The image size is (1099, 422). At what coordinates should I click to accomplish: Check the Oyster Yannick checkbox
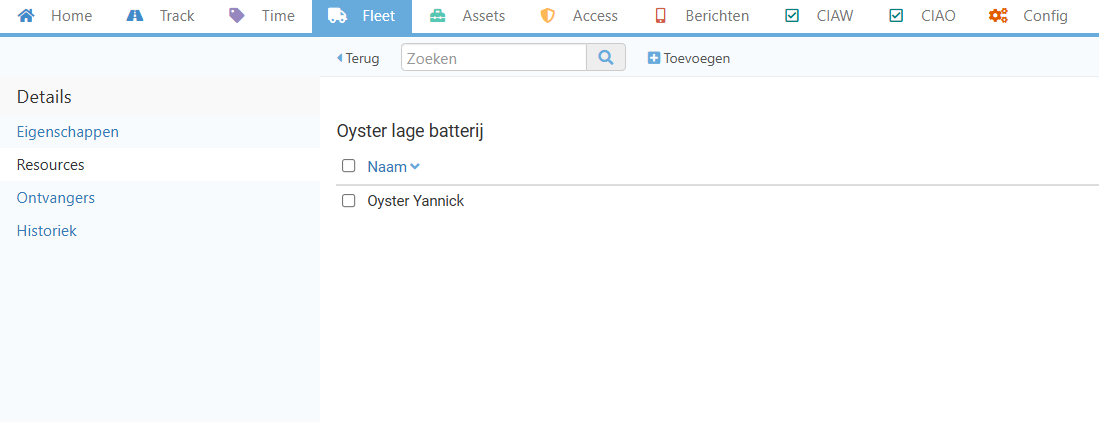click(x=349, y=201)
